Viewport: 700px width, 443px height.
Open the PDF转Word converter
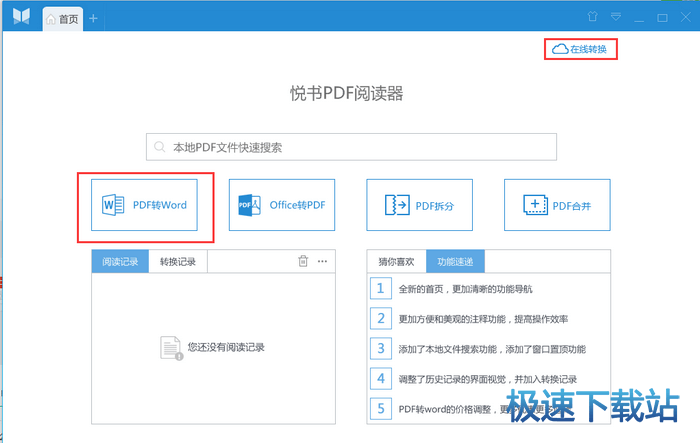[x=144, y=205]
